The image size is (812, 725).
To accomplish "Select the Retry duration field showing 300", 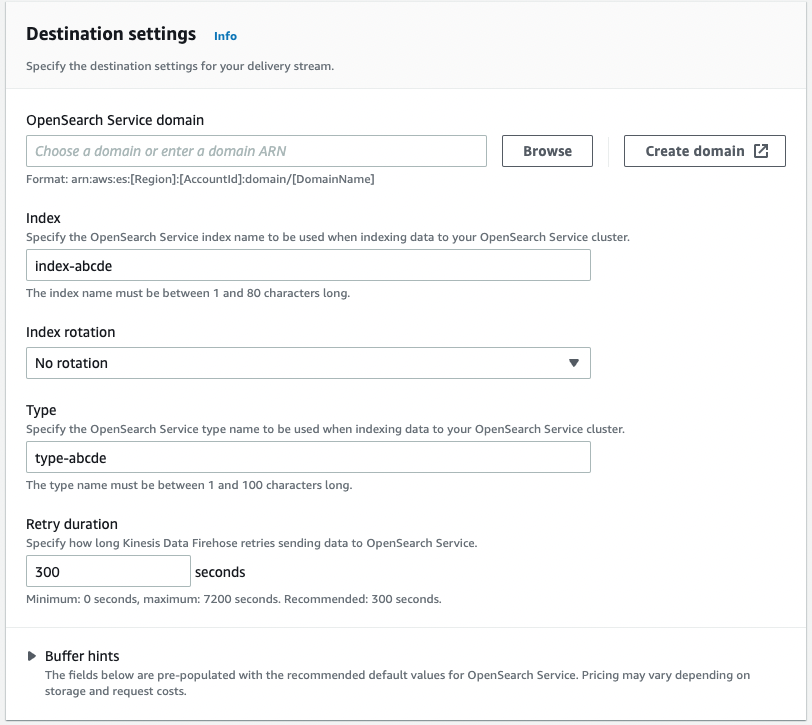I will tap(108, 572).
